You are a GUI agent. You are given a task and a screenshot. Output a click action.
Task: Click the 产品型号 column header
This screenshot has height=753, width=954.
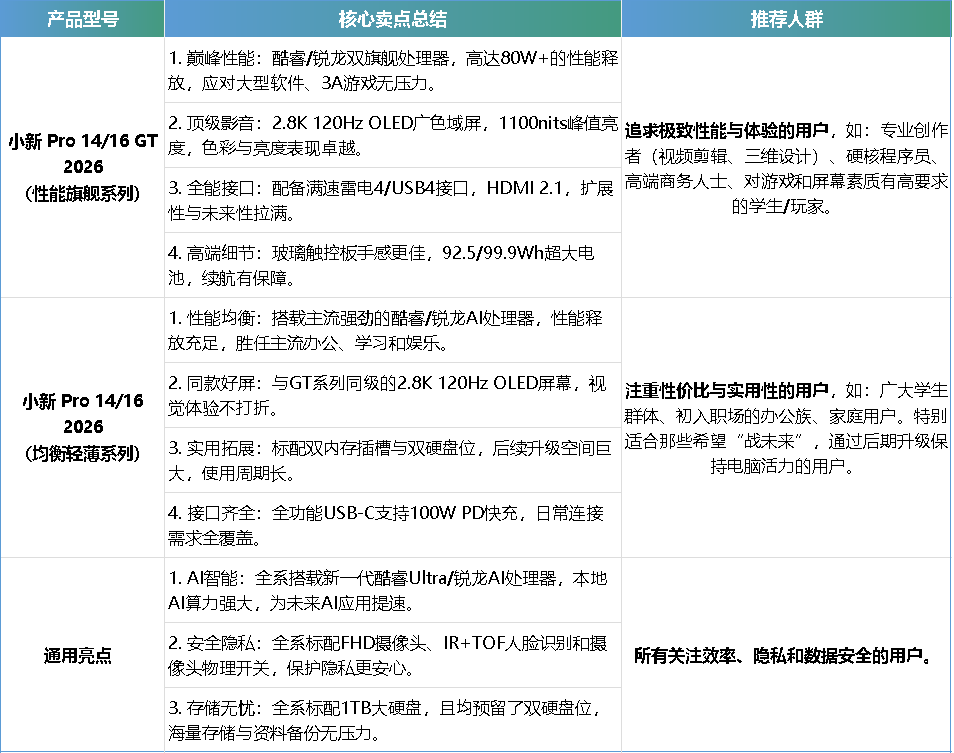click(81, 19)
